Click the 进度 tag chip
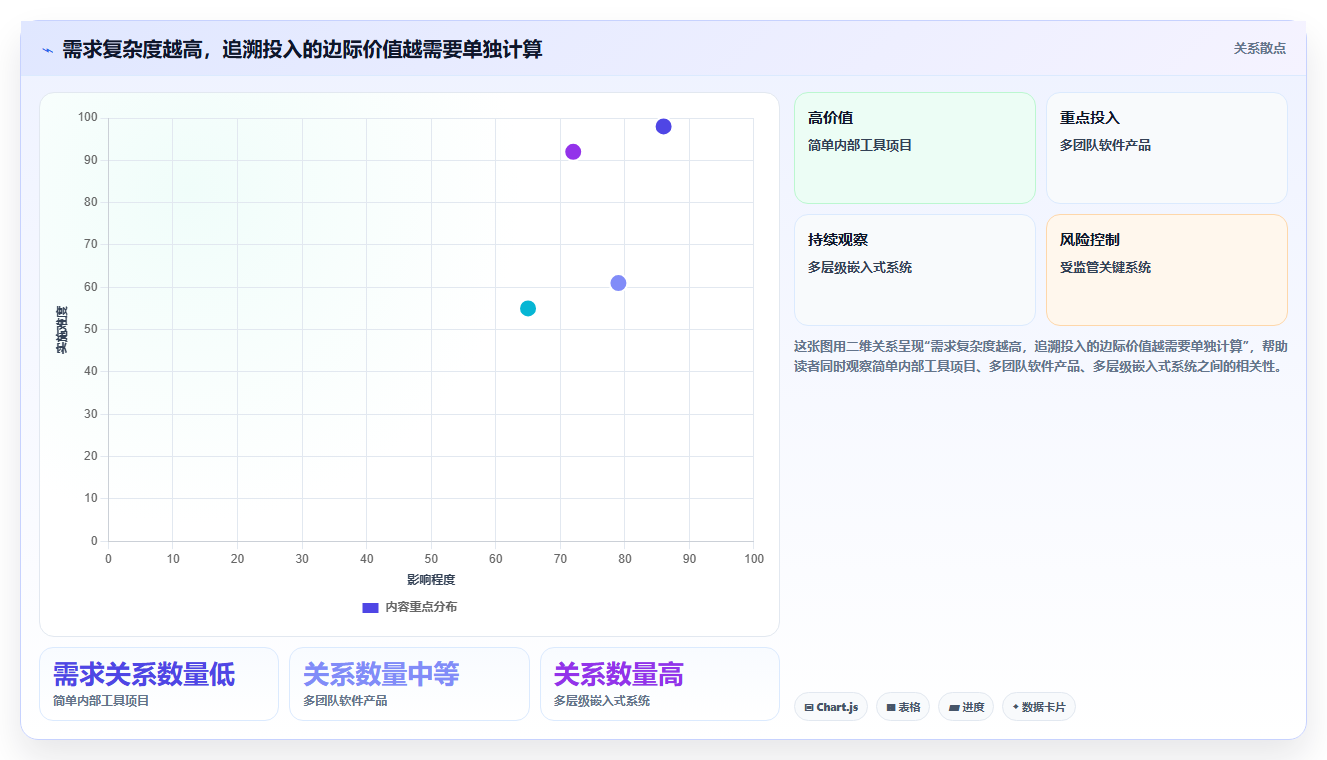Screen dimensions: 1327x760 (x=966, y=707)
